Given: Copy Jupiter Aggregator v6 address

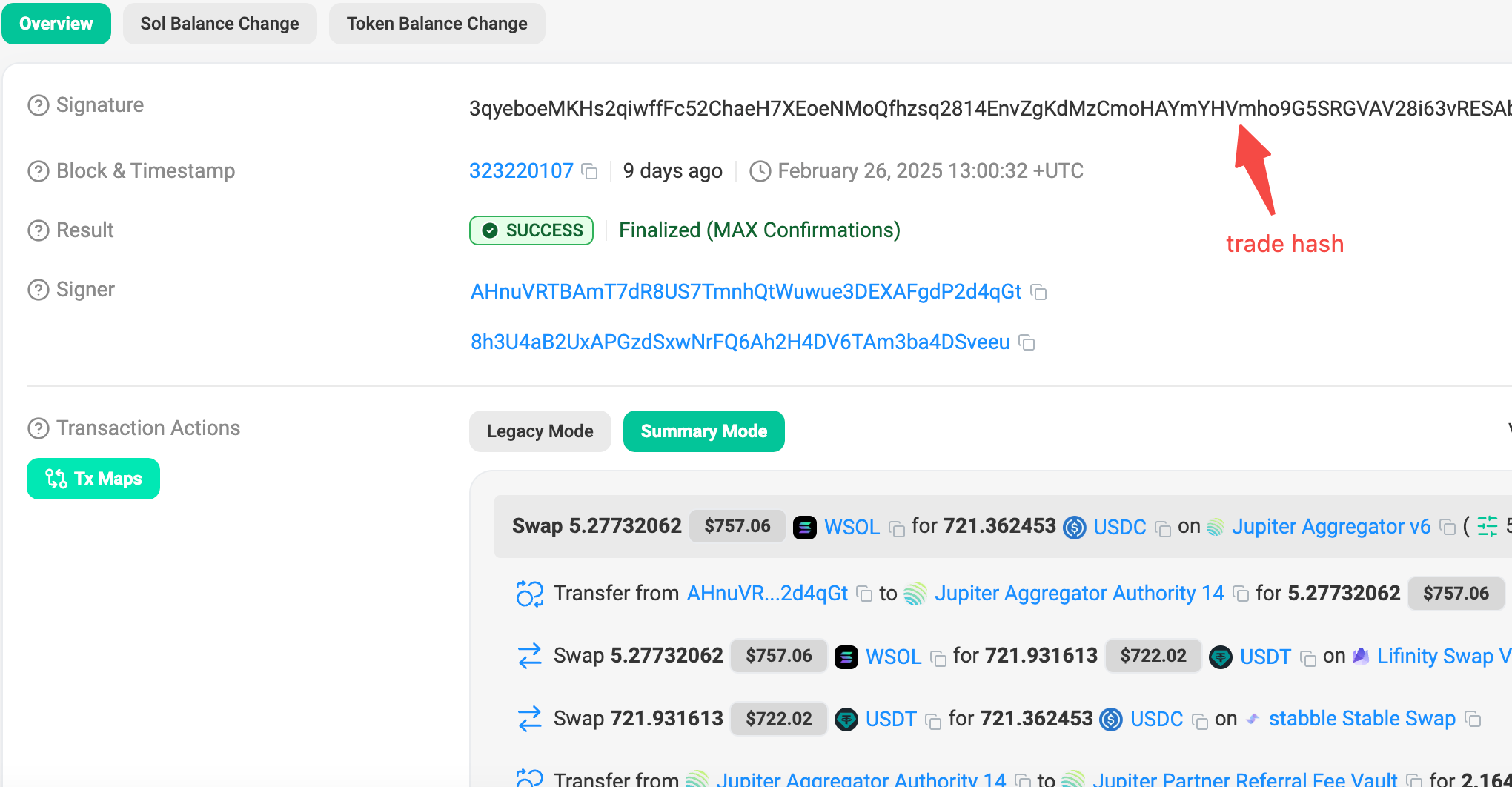Looking at the screenshot, I should click(1448, 528).
